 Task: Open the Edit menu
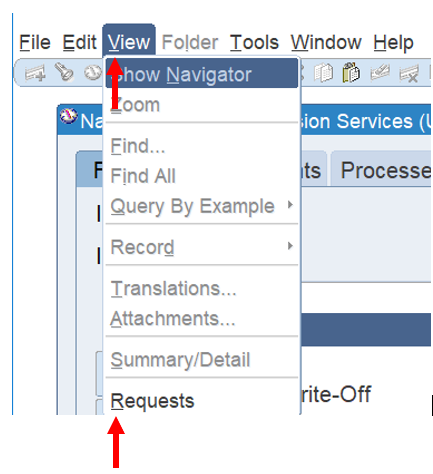click(79, 43)
